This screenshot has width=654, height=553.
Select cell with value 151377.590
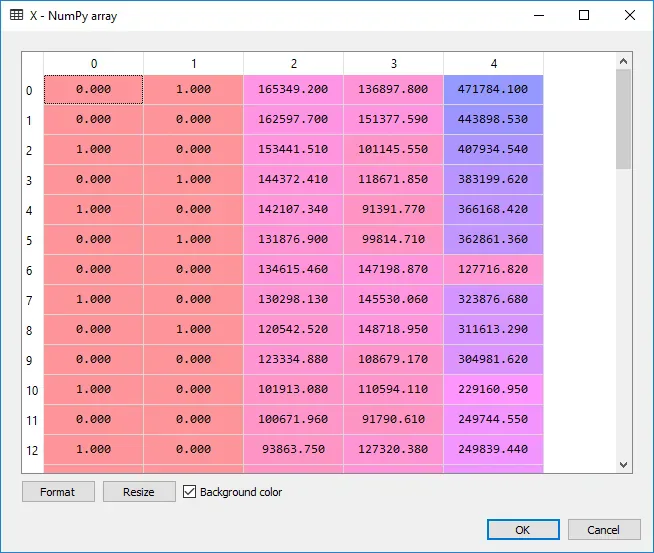point(394,120)
